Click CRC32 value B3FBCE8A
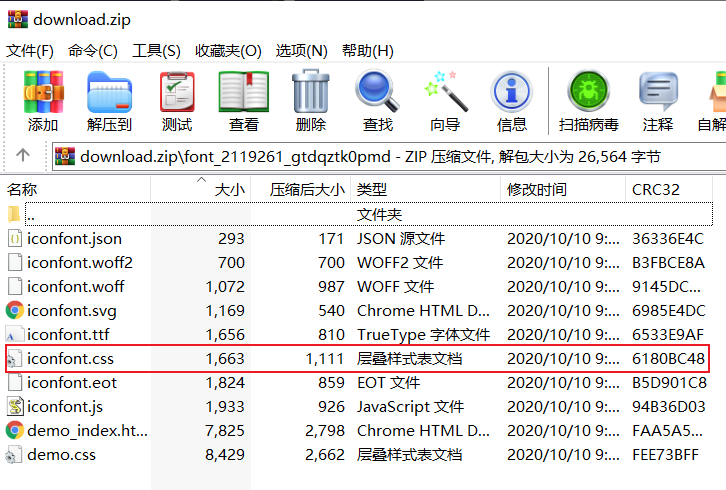 point(668,263)
